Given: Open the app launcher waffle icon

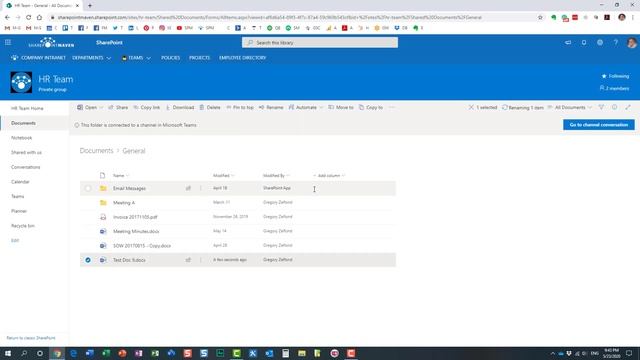Looking at the screenshot, I should click(x=8, y=42).
